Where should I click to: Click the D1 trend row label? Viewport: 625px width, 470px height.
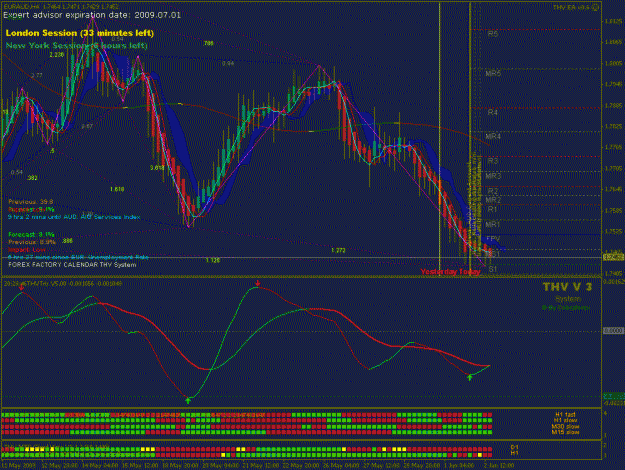[515, 447]
